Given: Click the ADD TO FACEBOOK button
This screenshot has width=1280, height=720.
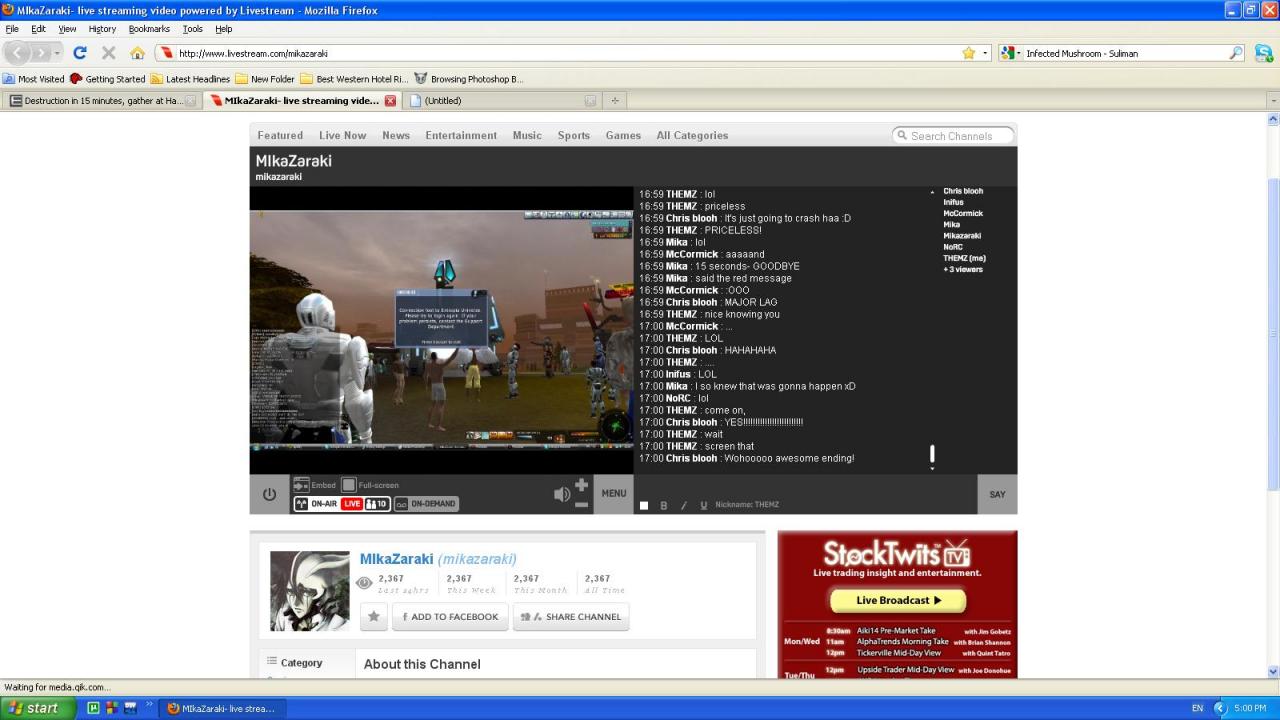Looking at the screenshot, I should click(x=450, y=617).
